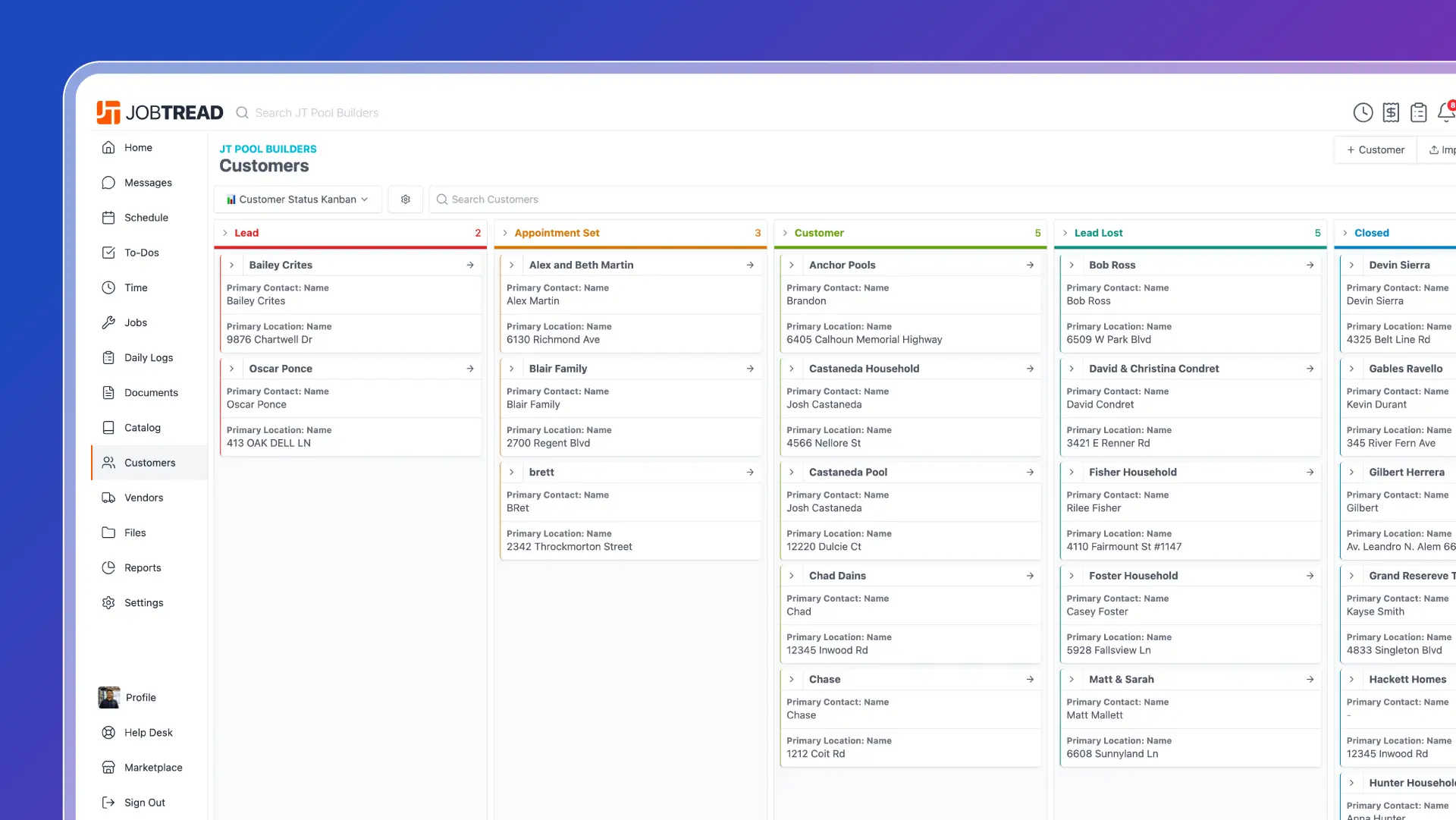
Task: Open Oscar Ponce card arrow
Action: coord(470,369)
